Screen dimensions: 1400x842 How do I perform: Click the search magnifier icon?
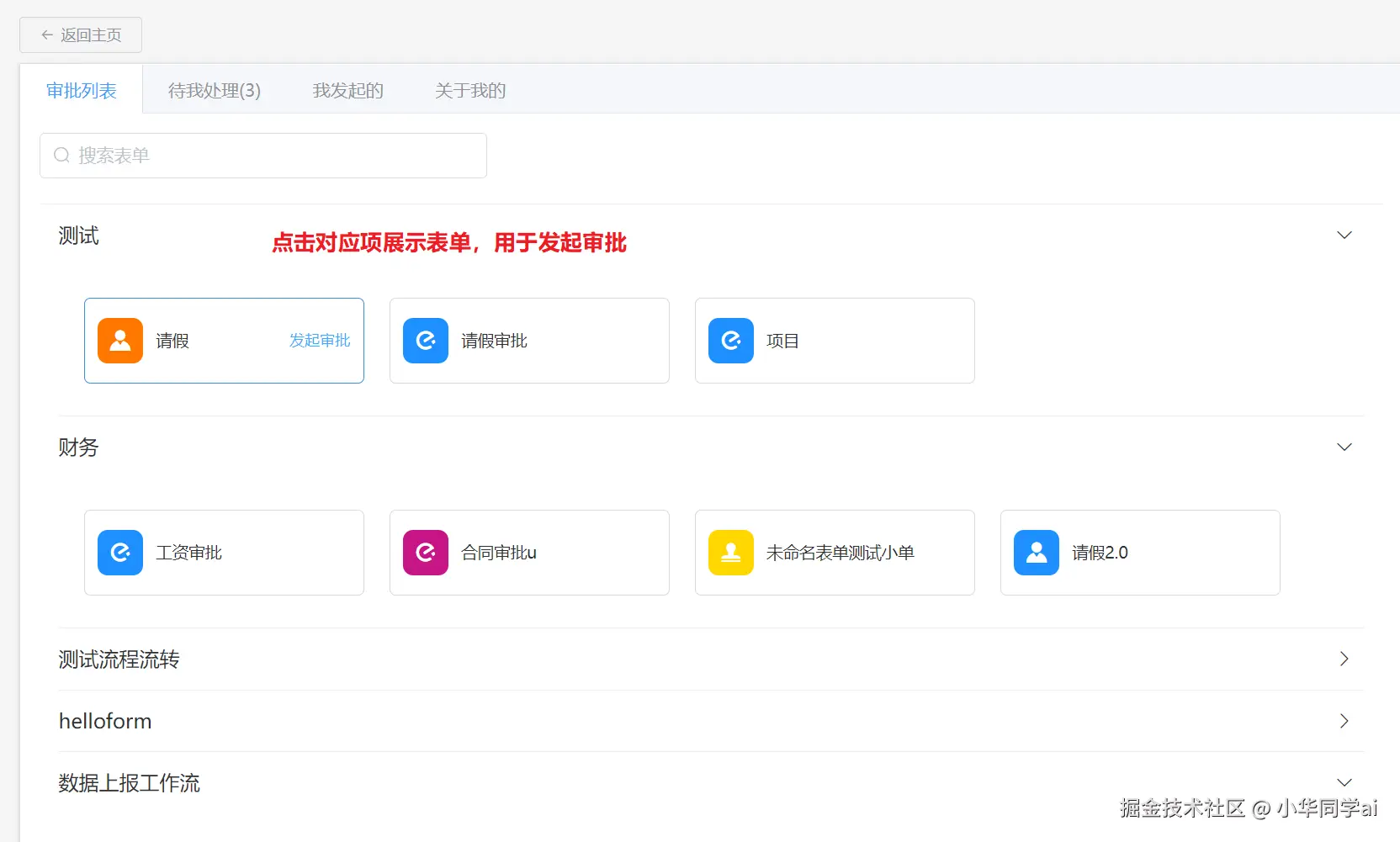pyautogui.click(x=61, y=156)
